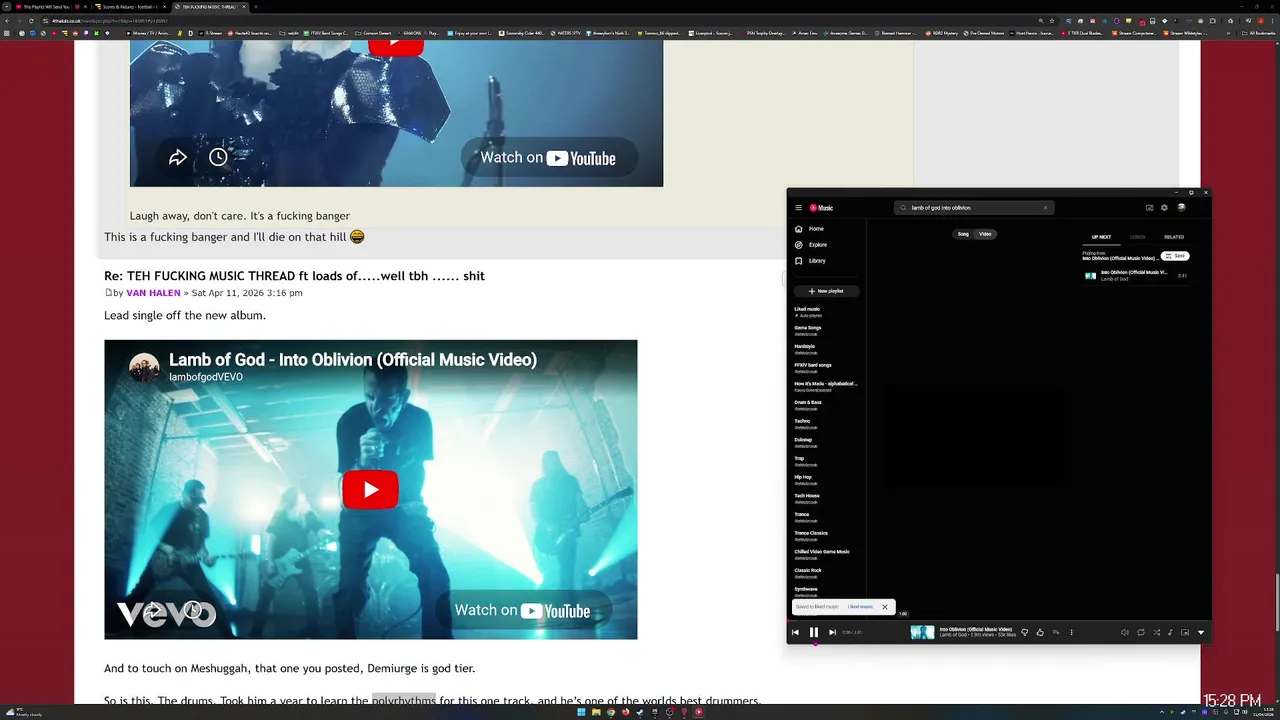
Task: Click the watch later clock on upper video
Action: click(x=218, y=157)
